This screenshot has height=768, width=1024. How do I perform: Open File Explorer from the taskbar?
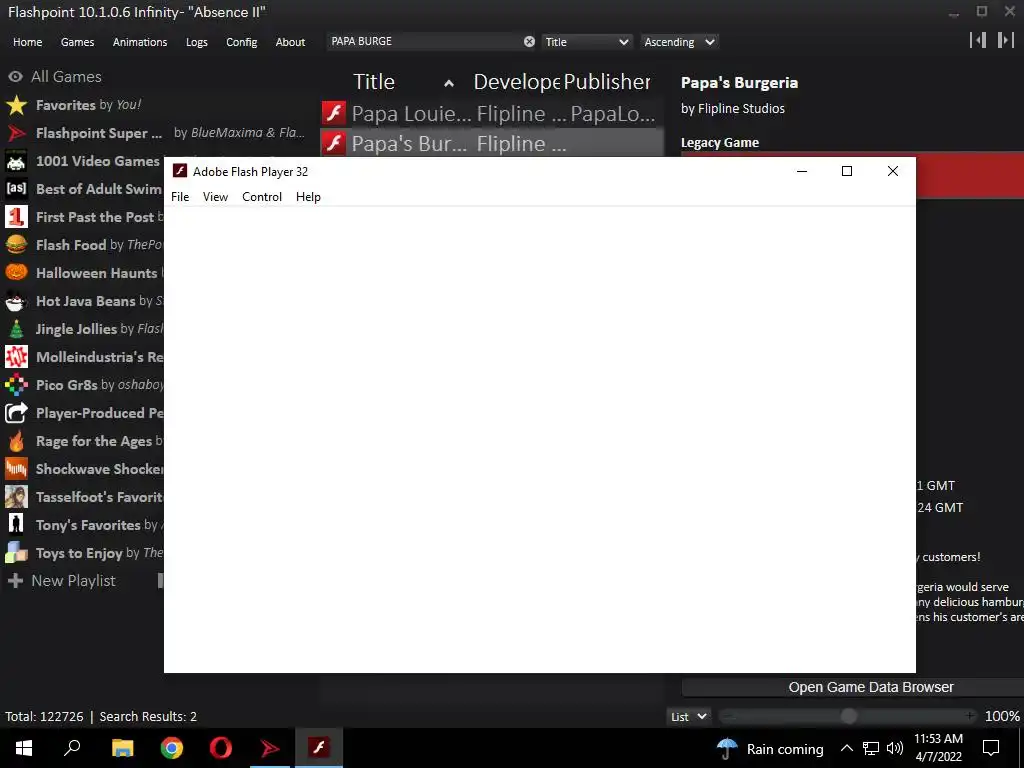[x=122, y=748]
